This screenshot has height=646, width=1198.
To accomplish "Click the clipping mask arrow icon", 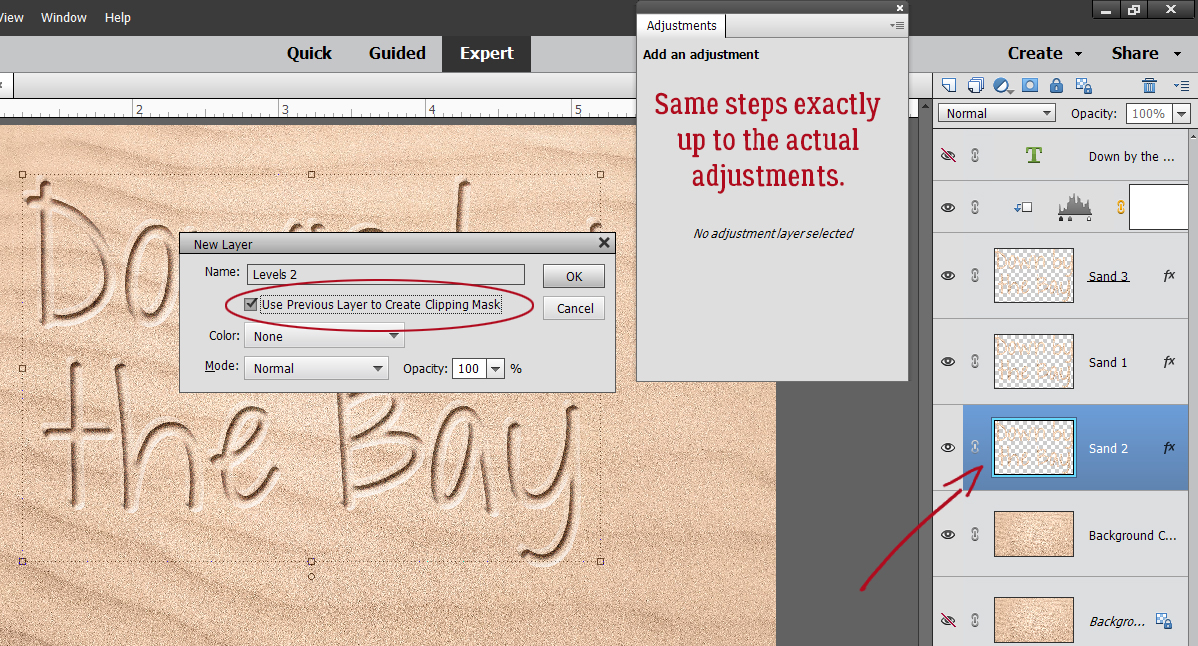I will (1023, 208).
